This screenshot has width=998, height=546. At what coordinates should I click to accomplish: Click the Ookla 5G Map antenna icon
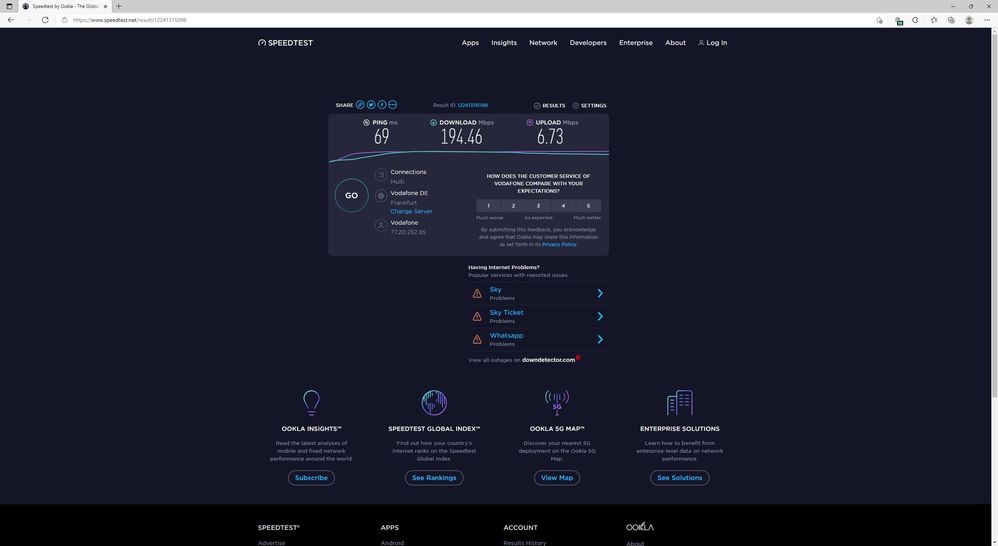coord(557,402)
